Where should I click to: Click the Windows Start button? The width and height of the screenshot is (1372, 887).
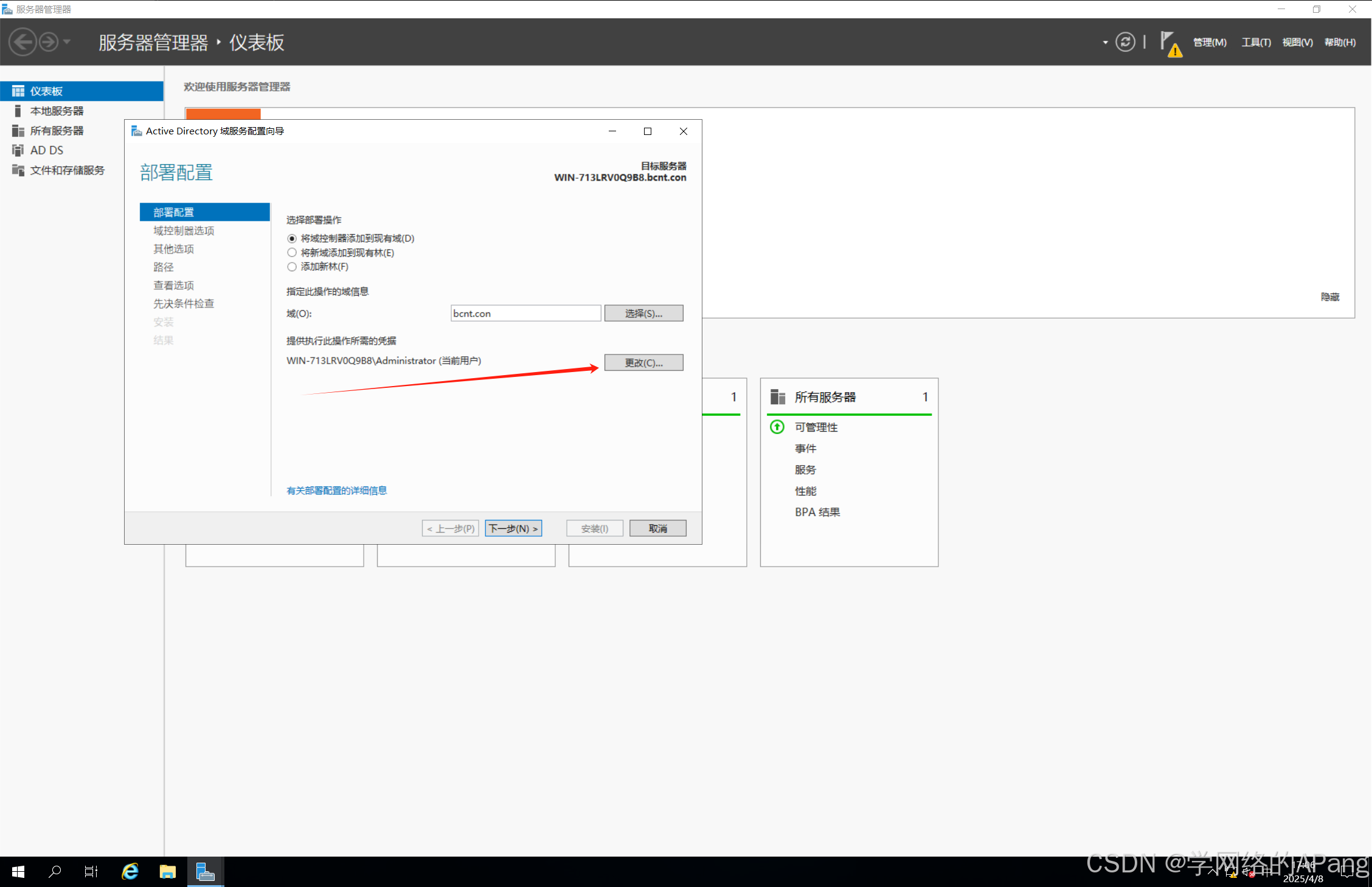pyautogui.click(x=18, y=872)
